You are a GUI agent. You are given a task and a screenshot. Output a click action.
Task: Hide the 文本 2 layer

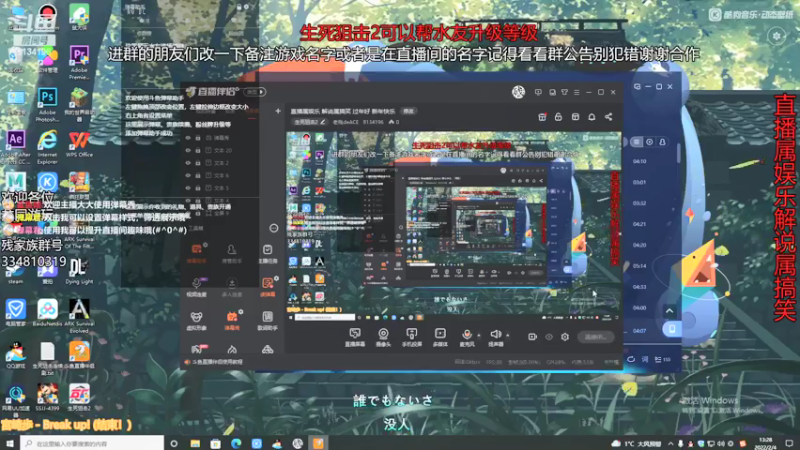click(x=188, y=163)
